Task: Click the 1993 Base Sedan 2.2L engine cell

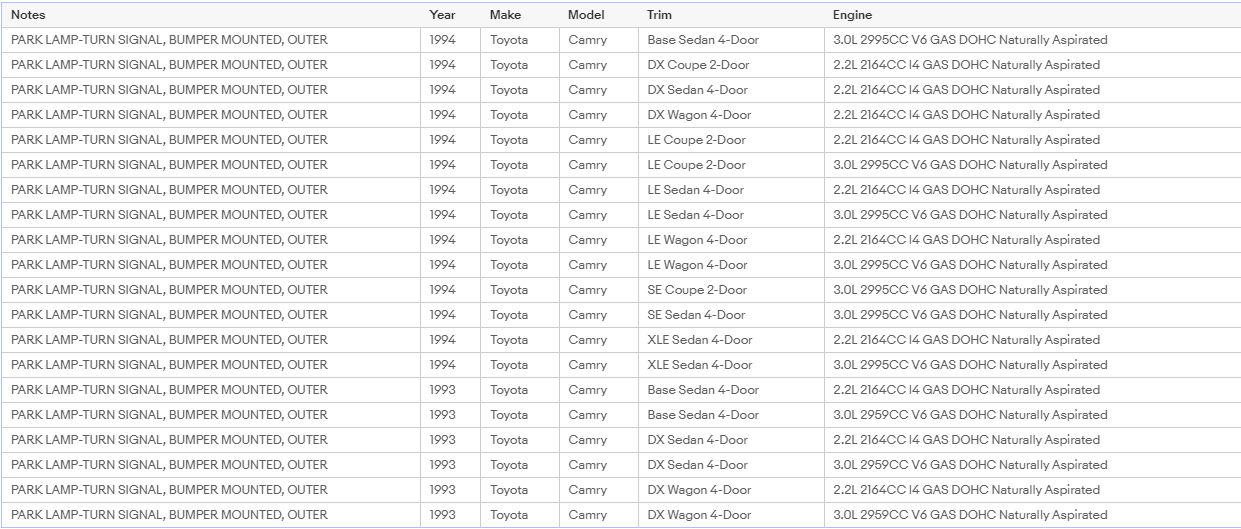Action: (x=1032, y=390)
